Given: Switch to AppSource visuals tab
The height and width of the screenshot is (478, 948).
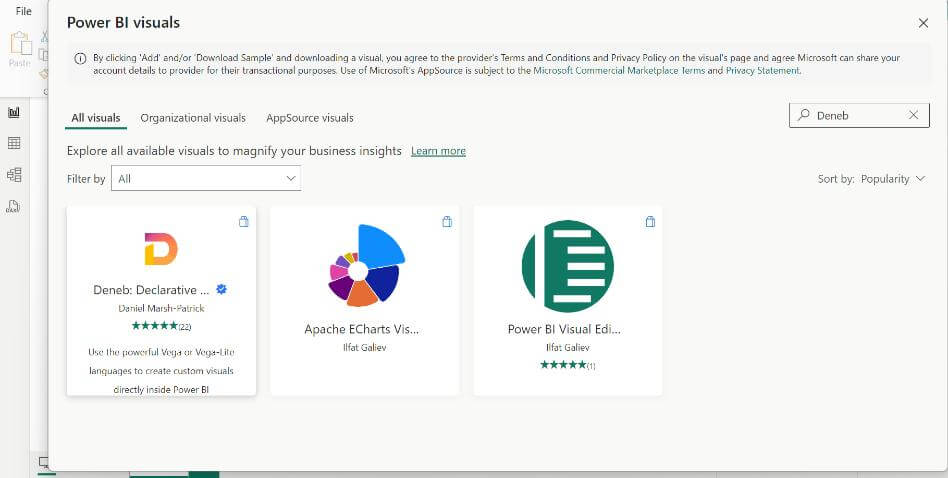Looking at the screenshot, I should (x=310, y=118).
